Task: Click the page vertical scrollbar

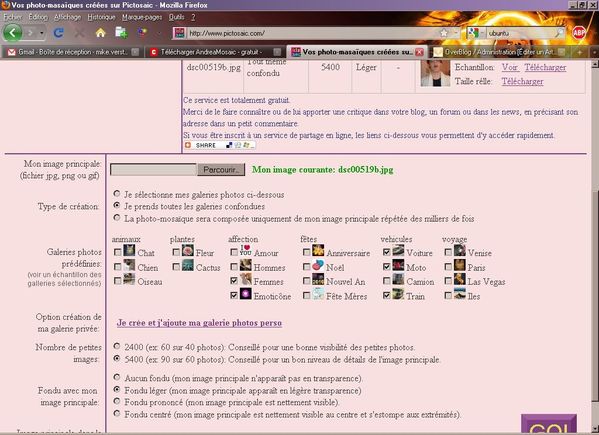Action: [594, 244]
